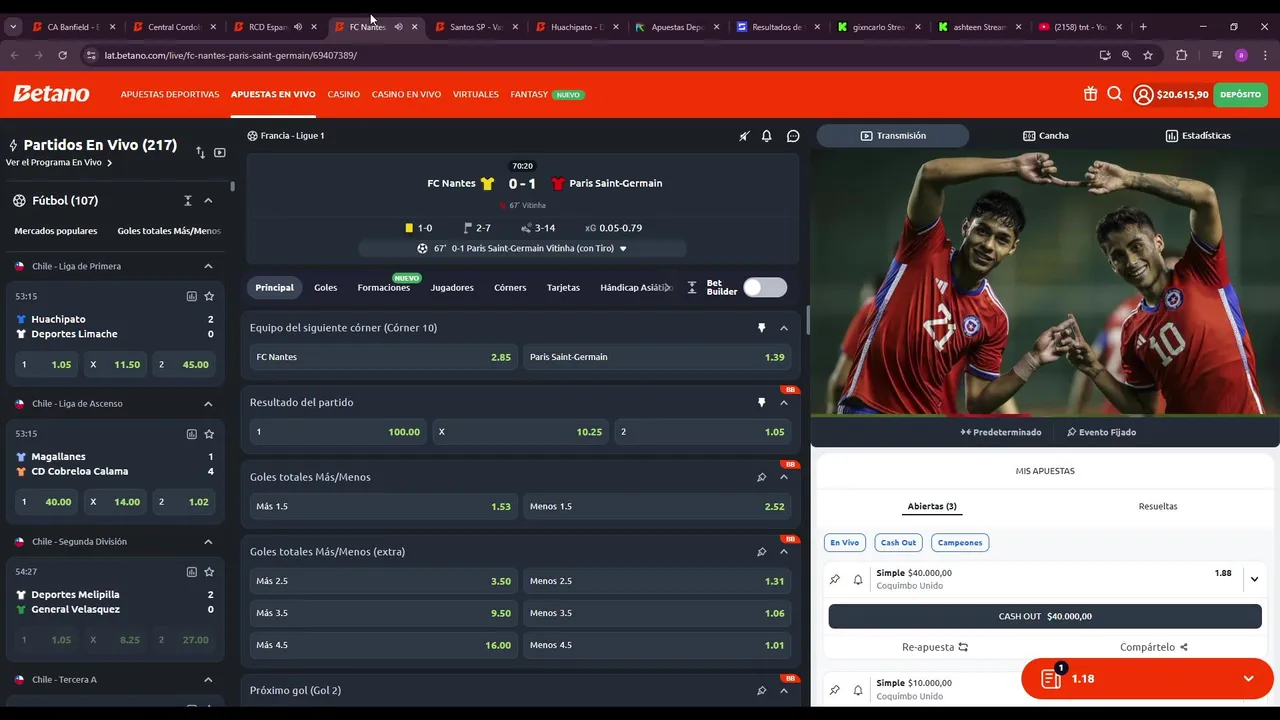
Task: Pin the Goles totales Más/Menos (extra) market
Action: tap(761, 552)
